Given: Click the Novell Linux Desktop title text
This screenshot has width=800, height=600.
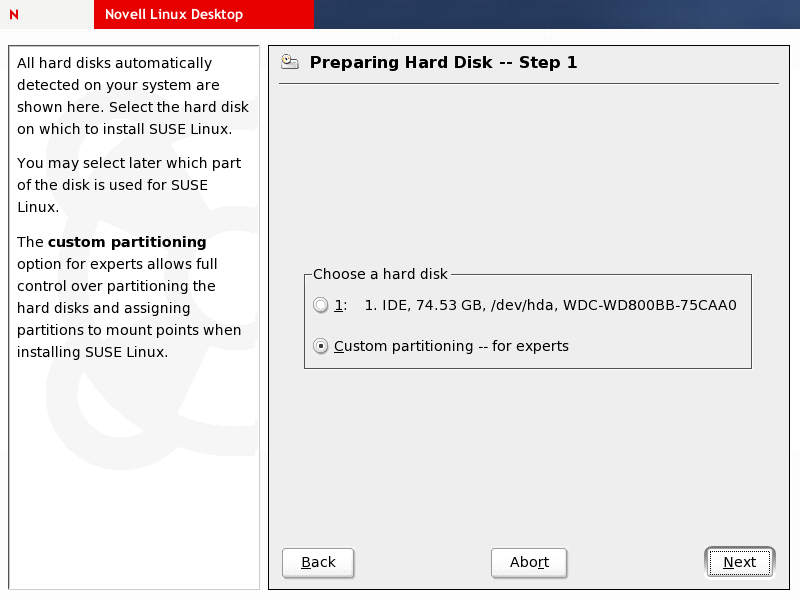Looking at the screenshot, I should click(174, 14).
